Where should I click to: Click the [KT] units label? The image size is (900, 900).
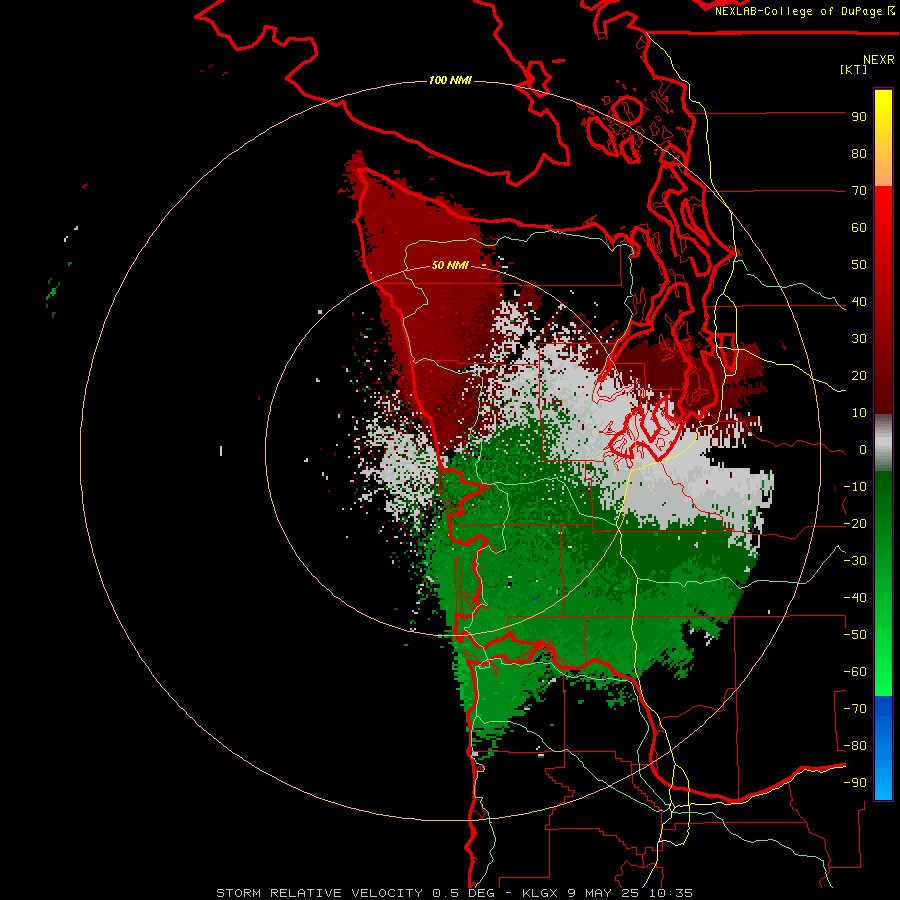pos(854,69)
